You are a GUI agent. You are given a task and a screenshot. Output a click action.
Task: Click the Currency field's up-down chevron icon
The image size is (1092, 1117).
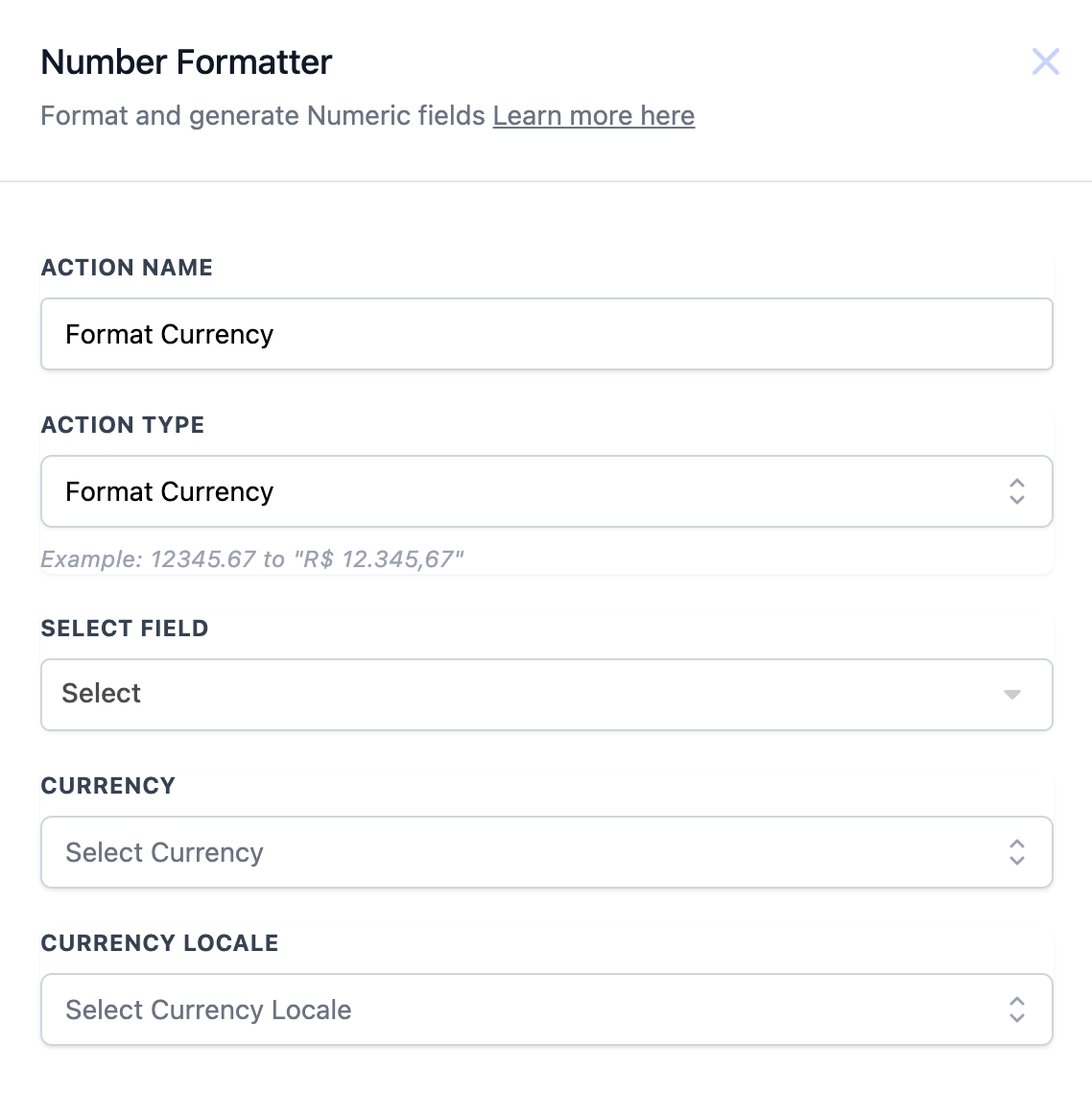tap(1017, 852)
